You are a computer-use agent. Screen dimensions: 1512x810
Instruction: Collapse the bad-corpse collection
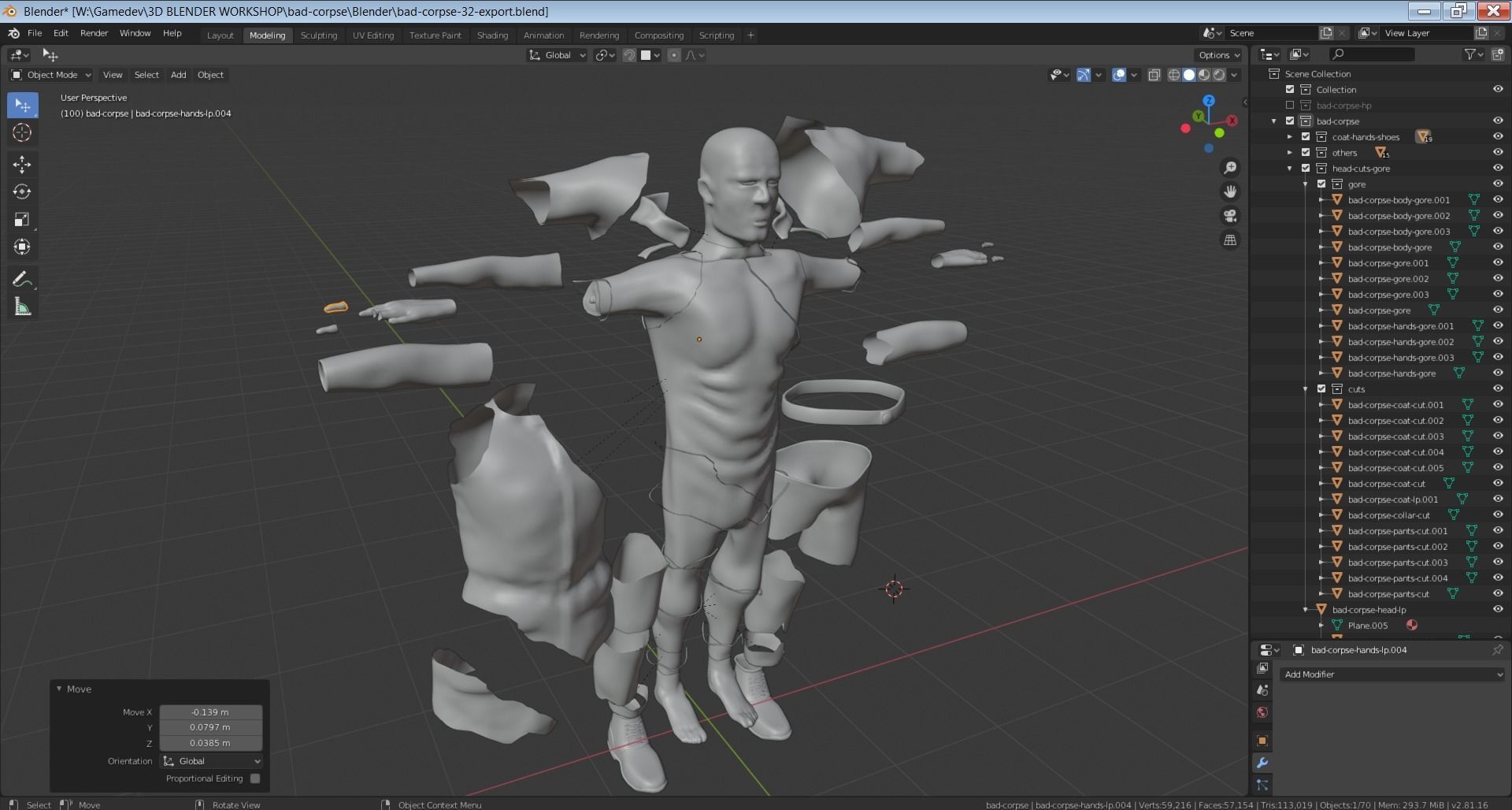click(1274, 121)
